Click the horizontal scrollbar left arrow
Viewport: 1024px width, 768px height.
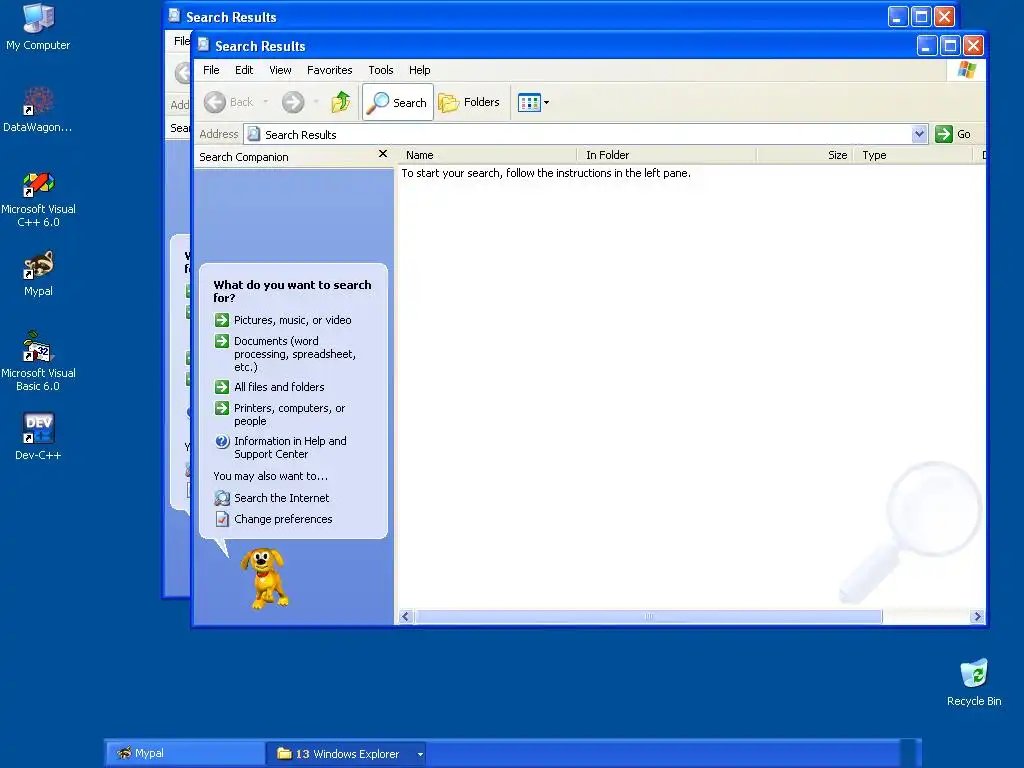click(x=406, y=616)
